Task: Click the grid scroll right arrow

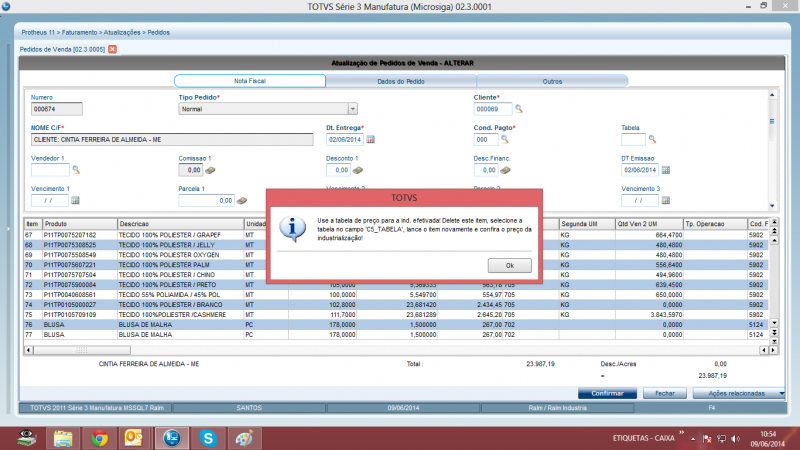Action: pos(773,350)
